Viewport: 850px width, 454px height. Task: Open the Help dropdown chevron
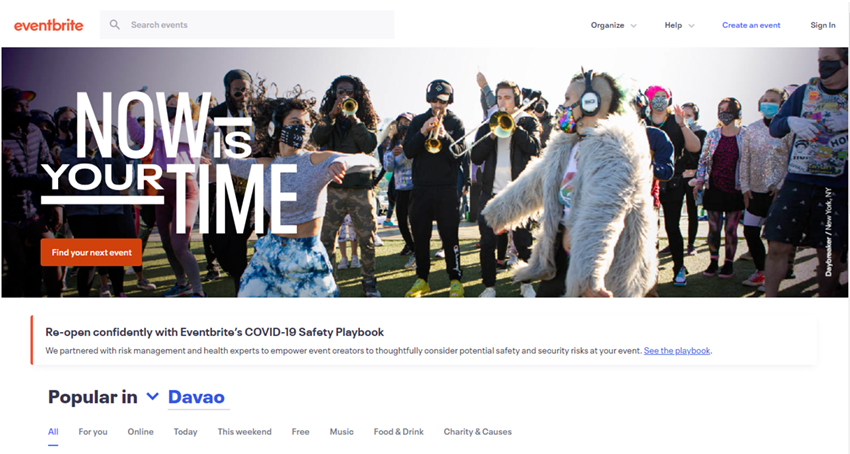coord(691,25)
